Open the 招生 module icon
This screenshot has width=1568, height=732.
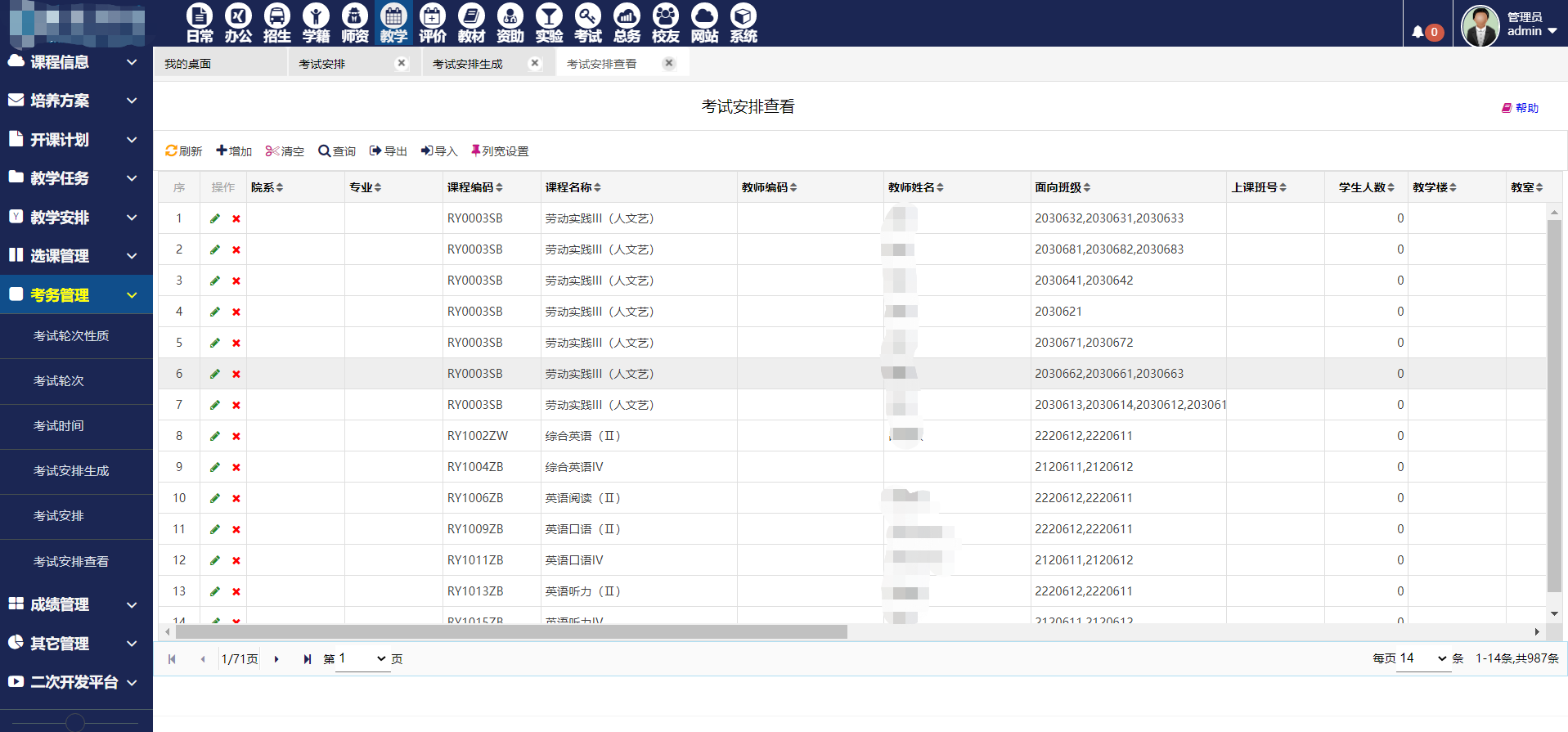277,23
